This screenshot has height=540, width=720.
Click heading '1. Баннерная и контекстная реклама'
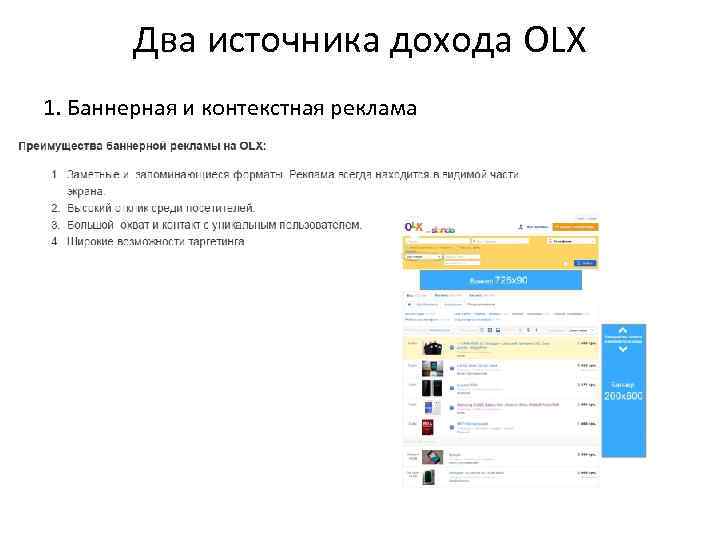click(x=230, y=108)
